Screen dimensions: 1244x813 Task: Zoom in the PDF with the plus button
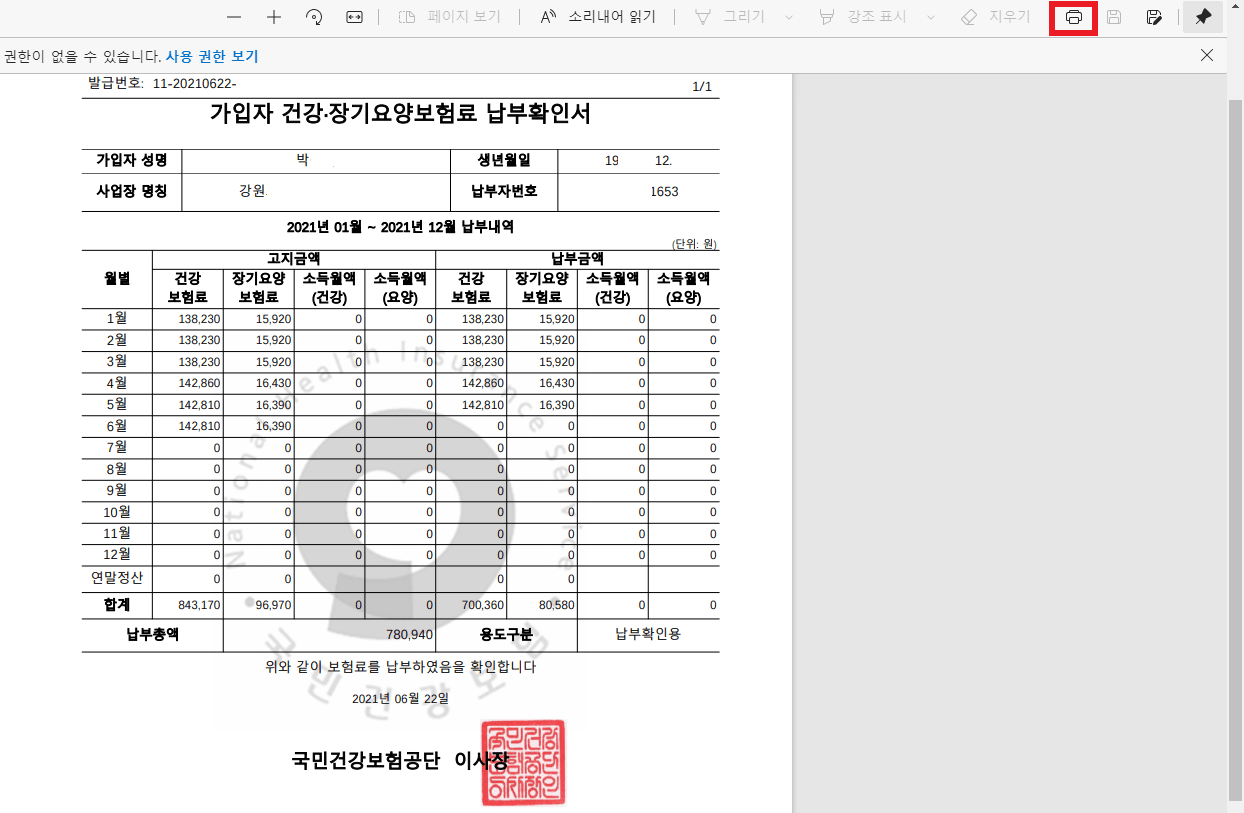point(274,17)
